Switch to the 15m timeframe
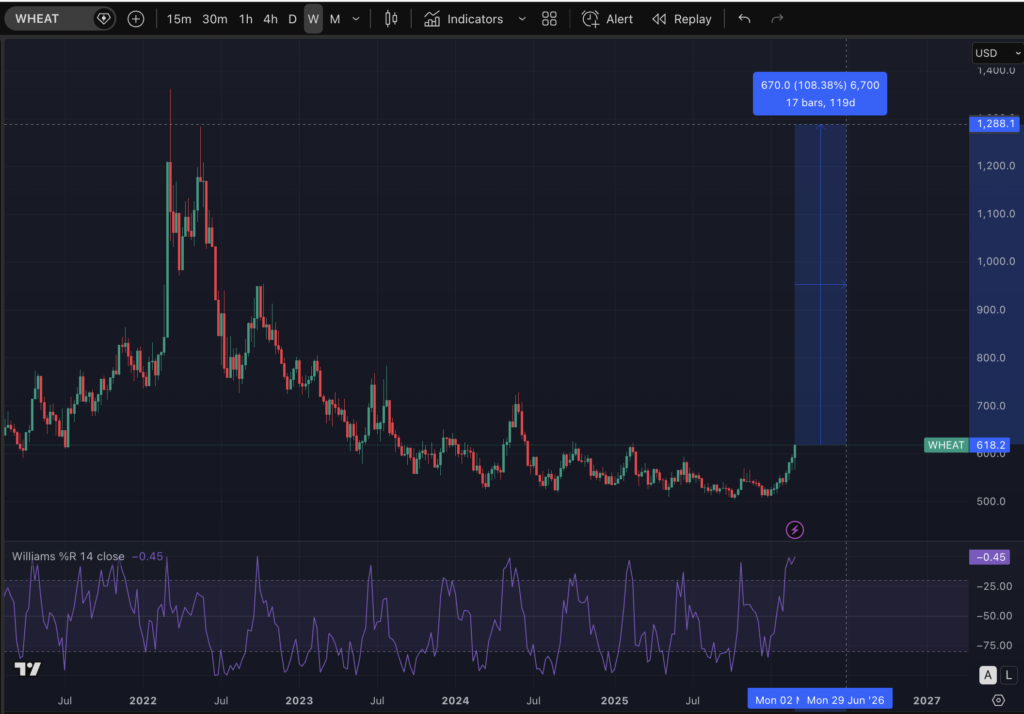The height and width of the screenshot is (714, 1024). [179, 19]
